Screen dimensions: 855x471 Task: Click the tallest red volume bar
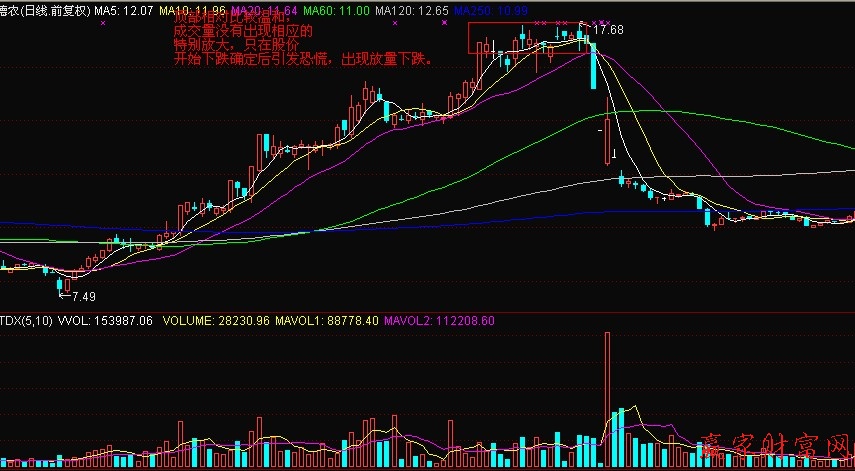click(x=607, y=400)
